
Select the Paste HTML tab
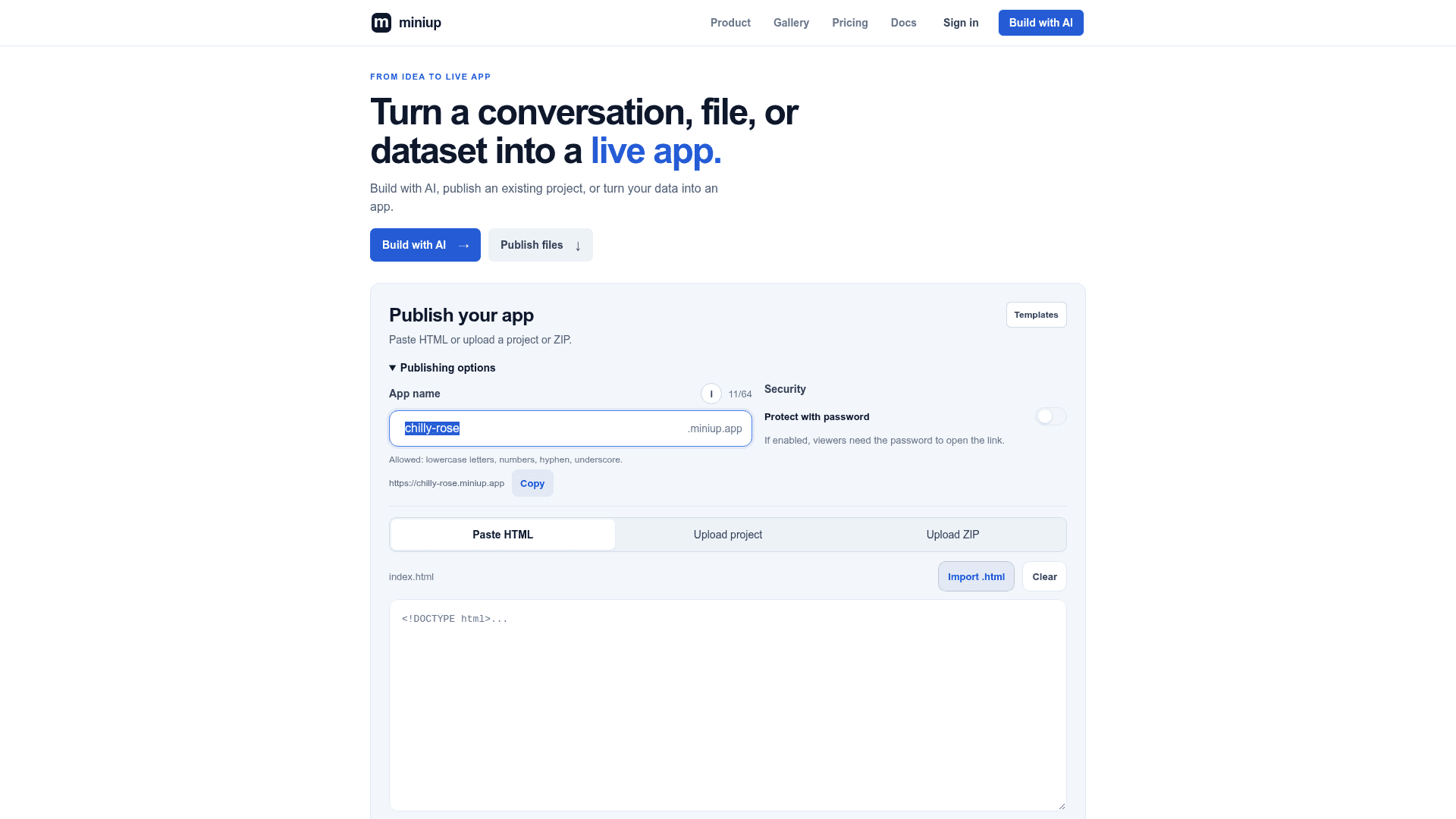[503, 535]
